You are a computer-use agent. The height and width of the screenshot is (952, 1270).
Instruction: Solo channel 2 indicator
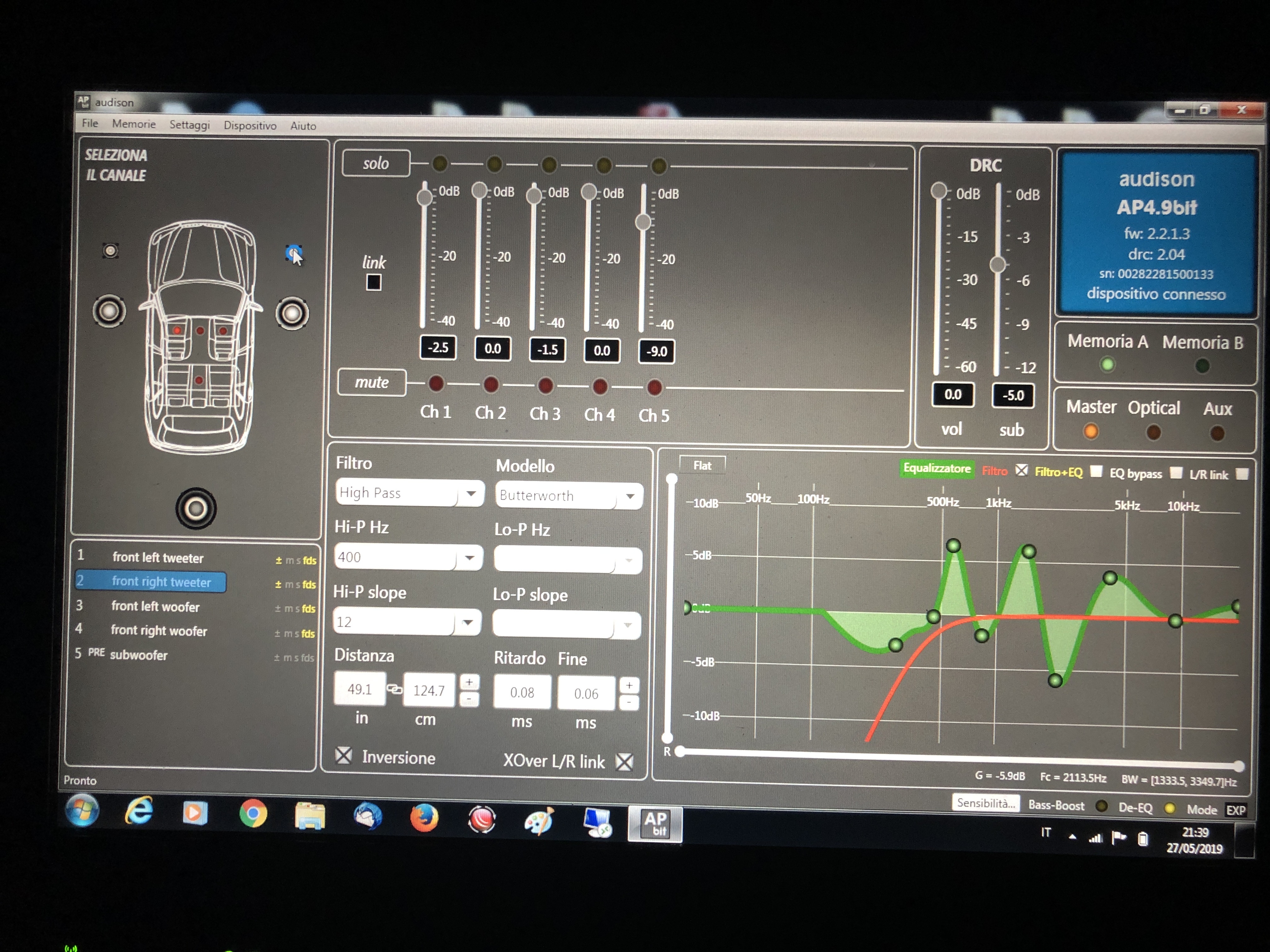[494, 165]
